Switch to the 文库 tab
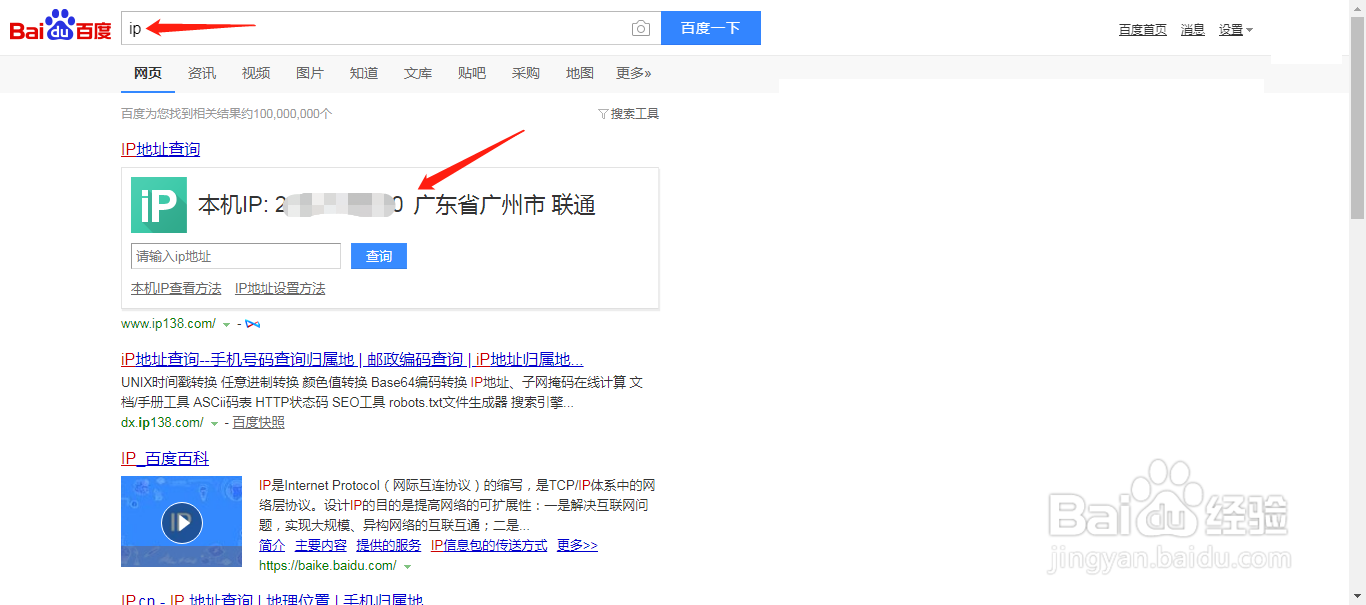 [418, 73]
